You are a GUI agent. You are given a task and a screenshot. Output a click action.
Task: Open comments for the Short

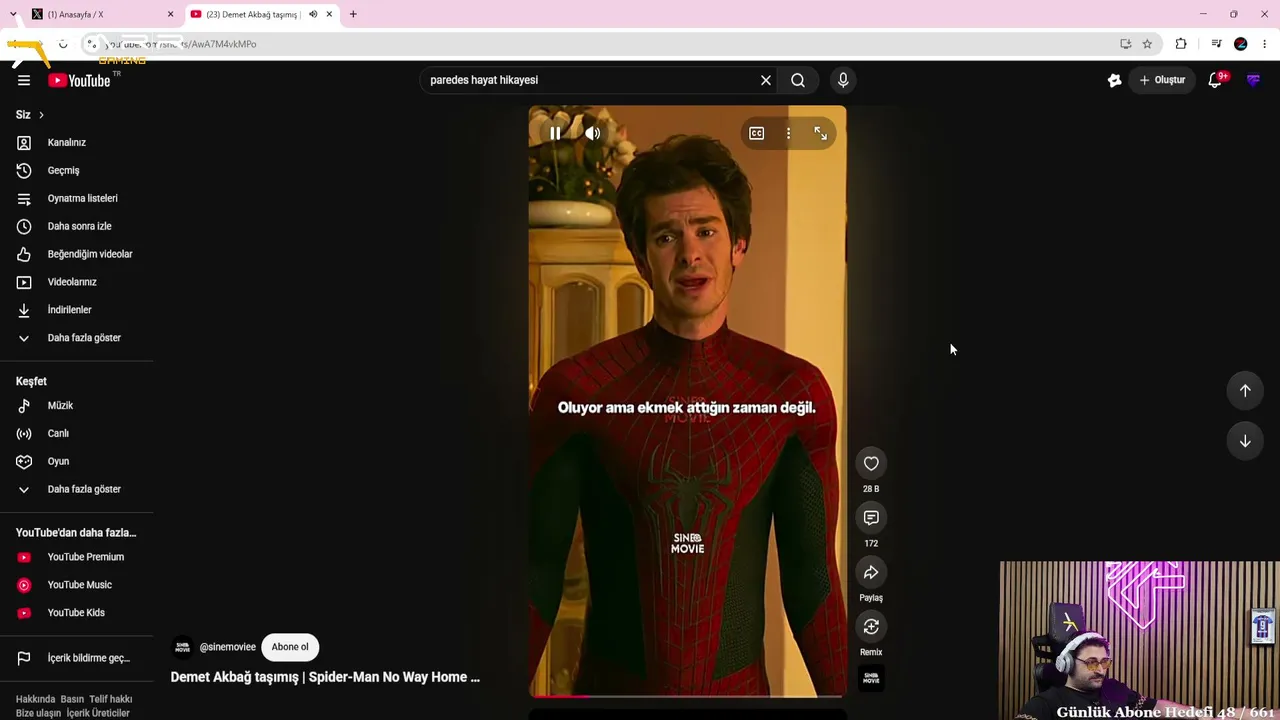(x=871, y=518)
